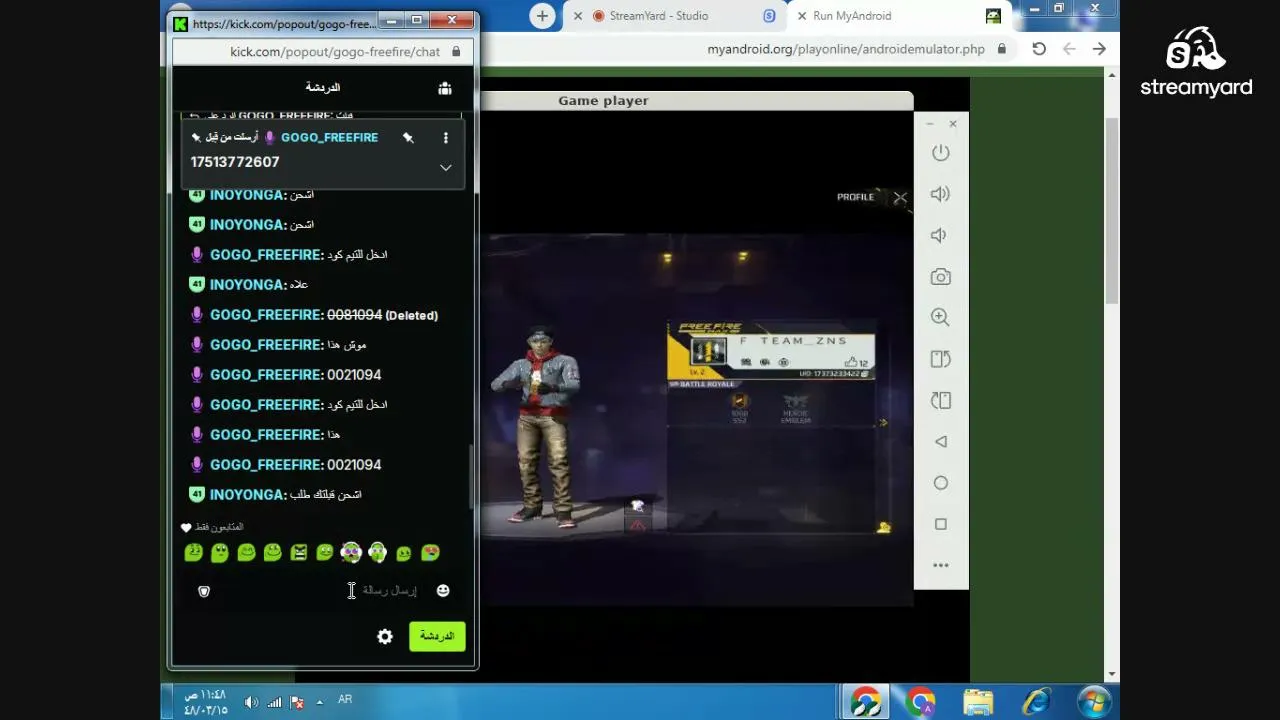Click the like thumbs-up on the profile card
The image size is (1280, 720).
click(851, 362)
